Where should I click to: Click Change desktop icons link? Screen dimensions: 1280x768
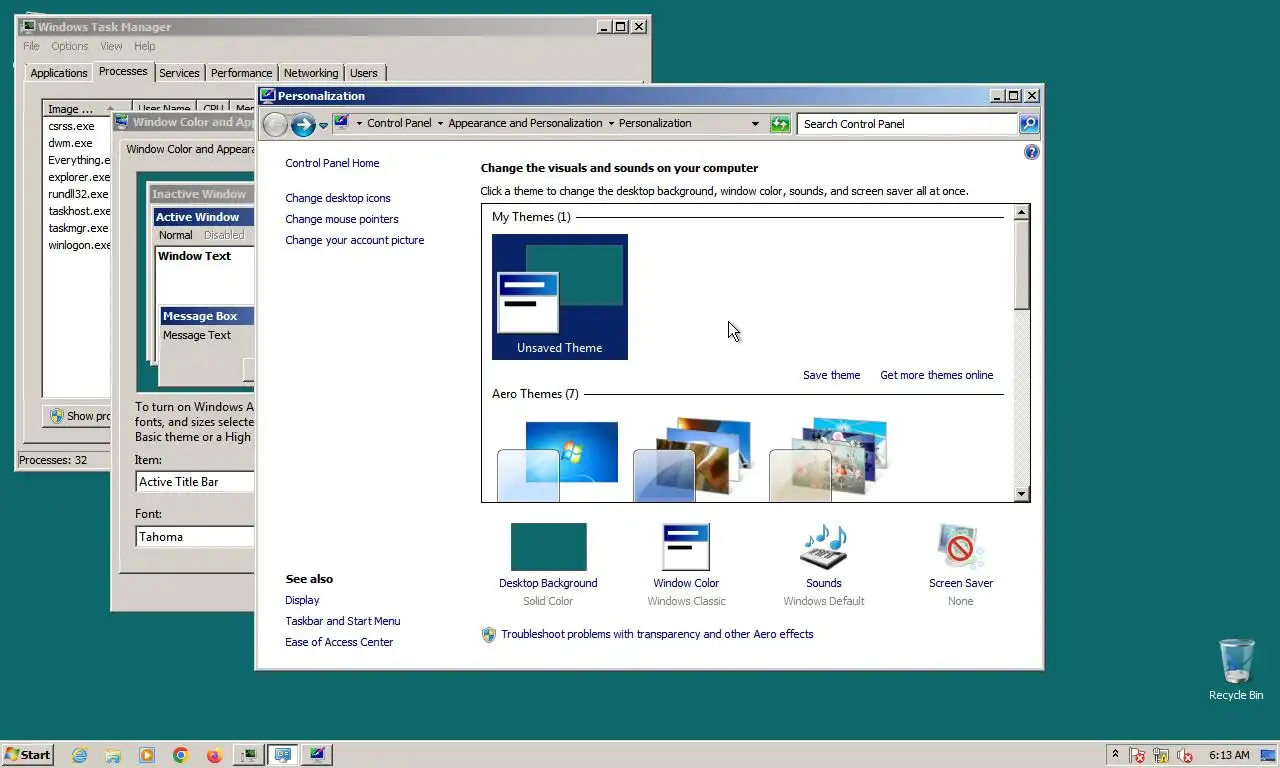[338, 198]
